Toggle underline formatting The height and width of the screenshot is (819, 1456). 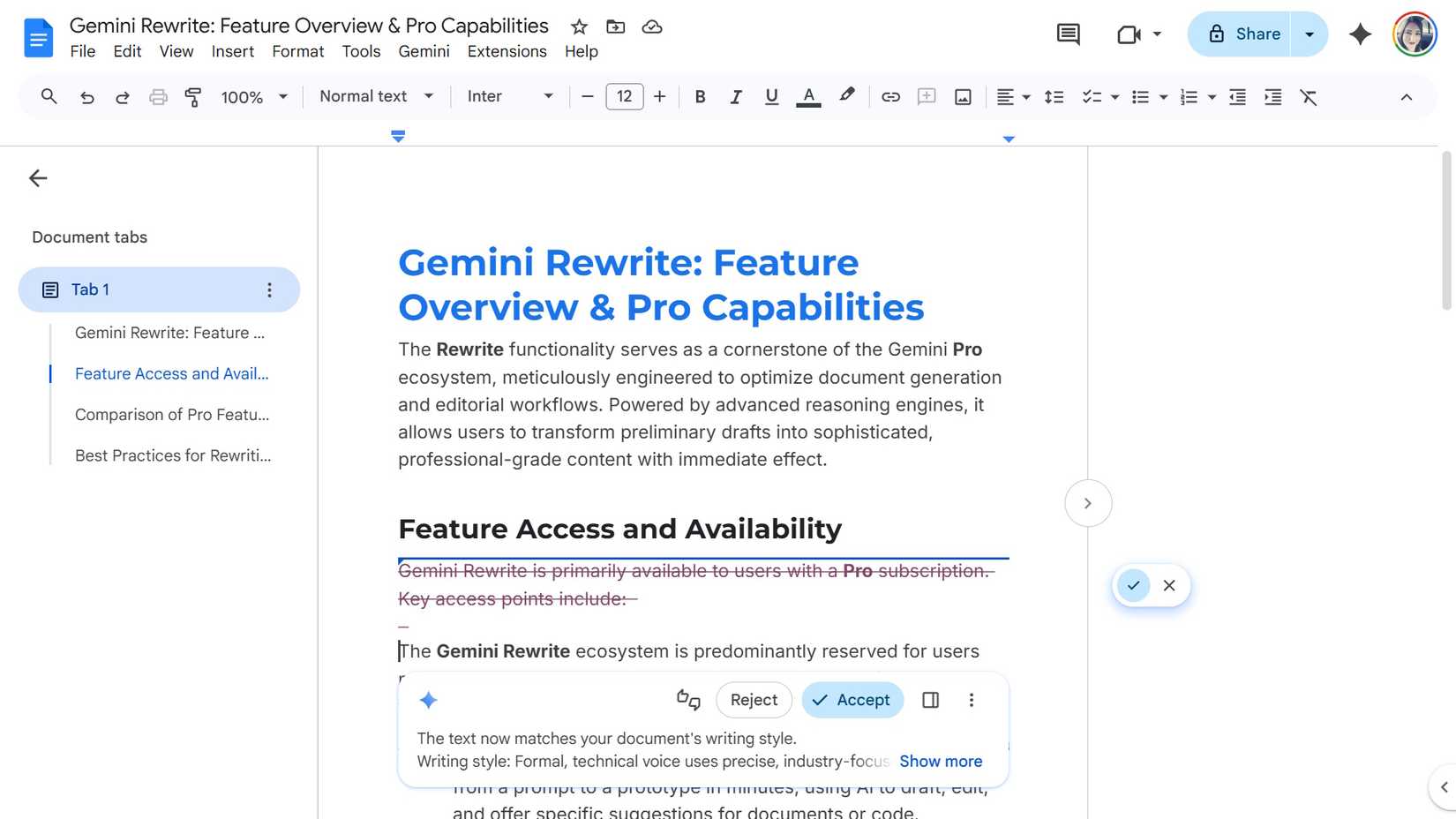tap(771, 97)
